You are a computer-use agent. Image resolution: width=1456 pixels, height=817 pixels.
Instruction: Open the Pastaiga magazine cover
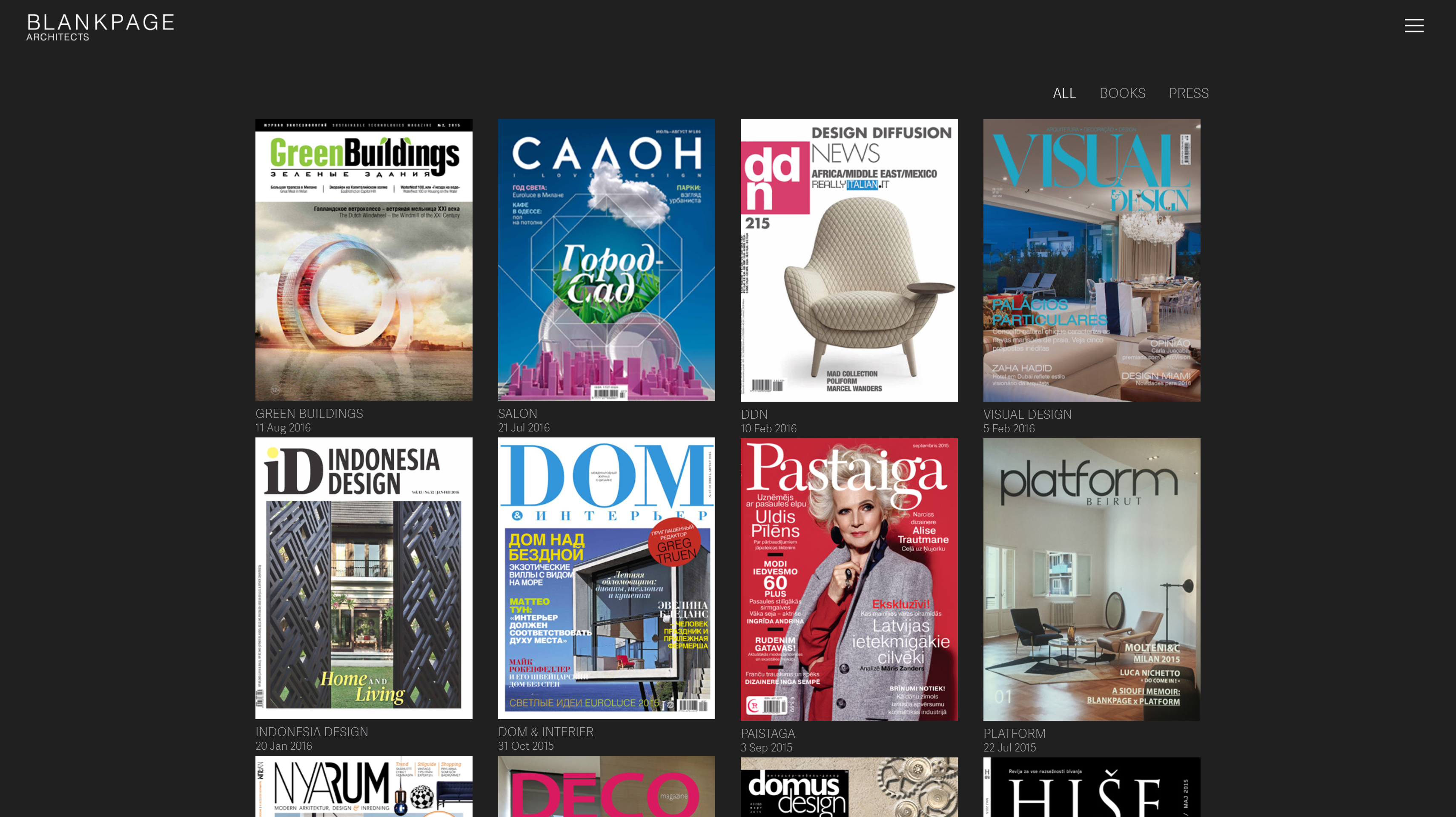pos(849,579)
